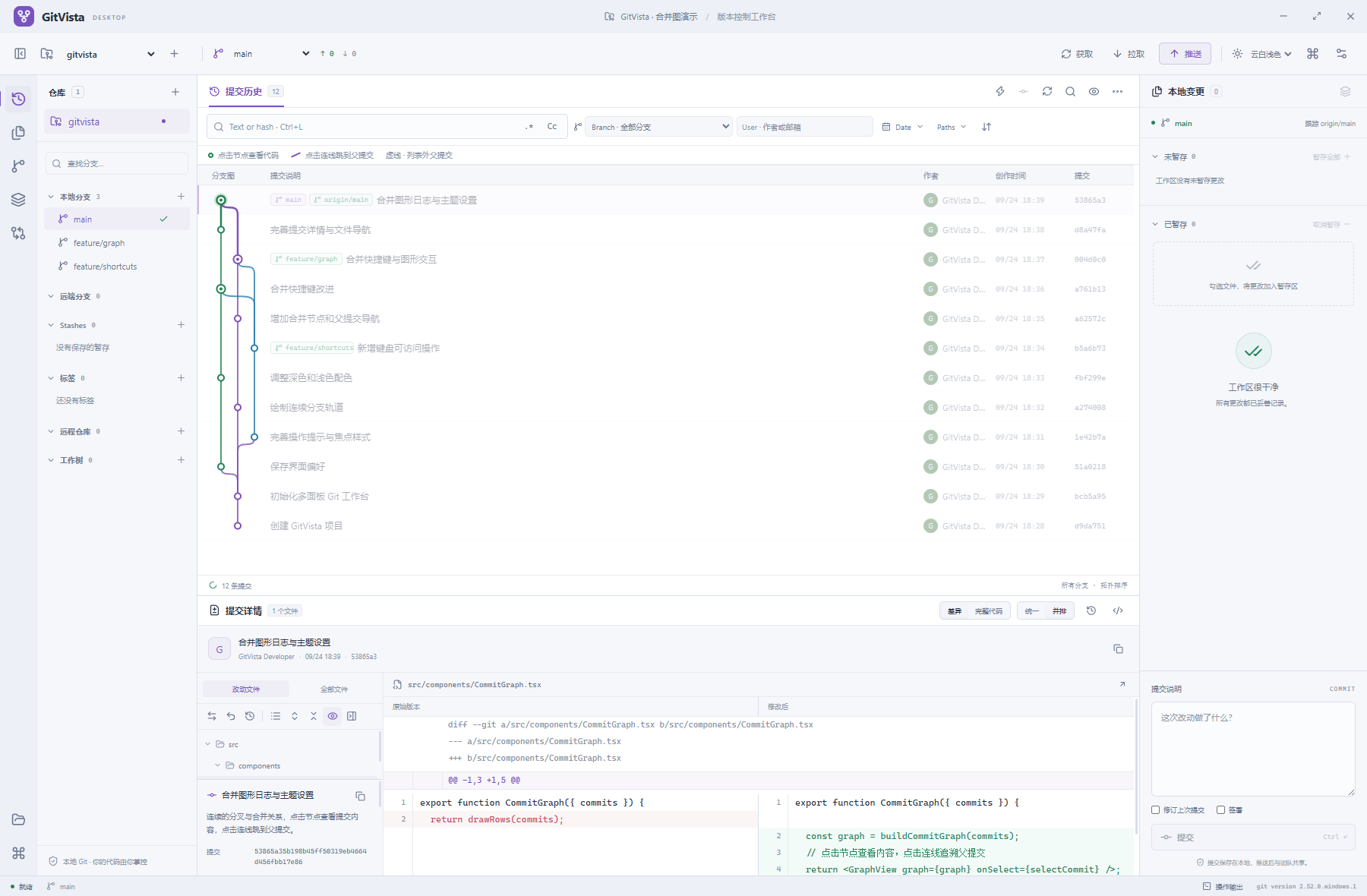The image size is (1367, 896).
Task: Open the settings sliders icon in the top right
Action: (1342, 54)
